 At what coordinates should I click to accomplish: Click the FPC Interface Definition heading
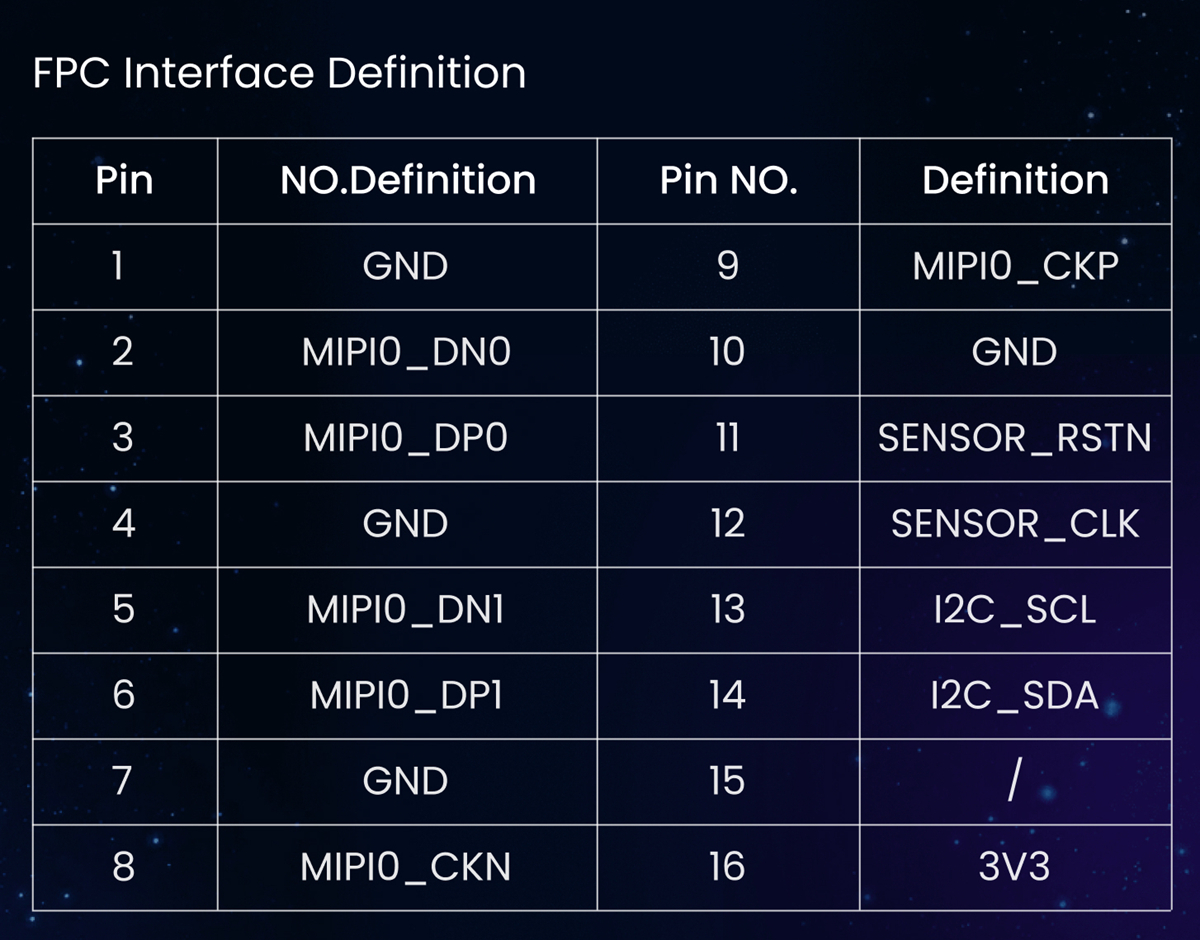[279, 74]
